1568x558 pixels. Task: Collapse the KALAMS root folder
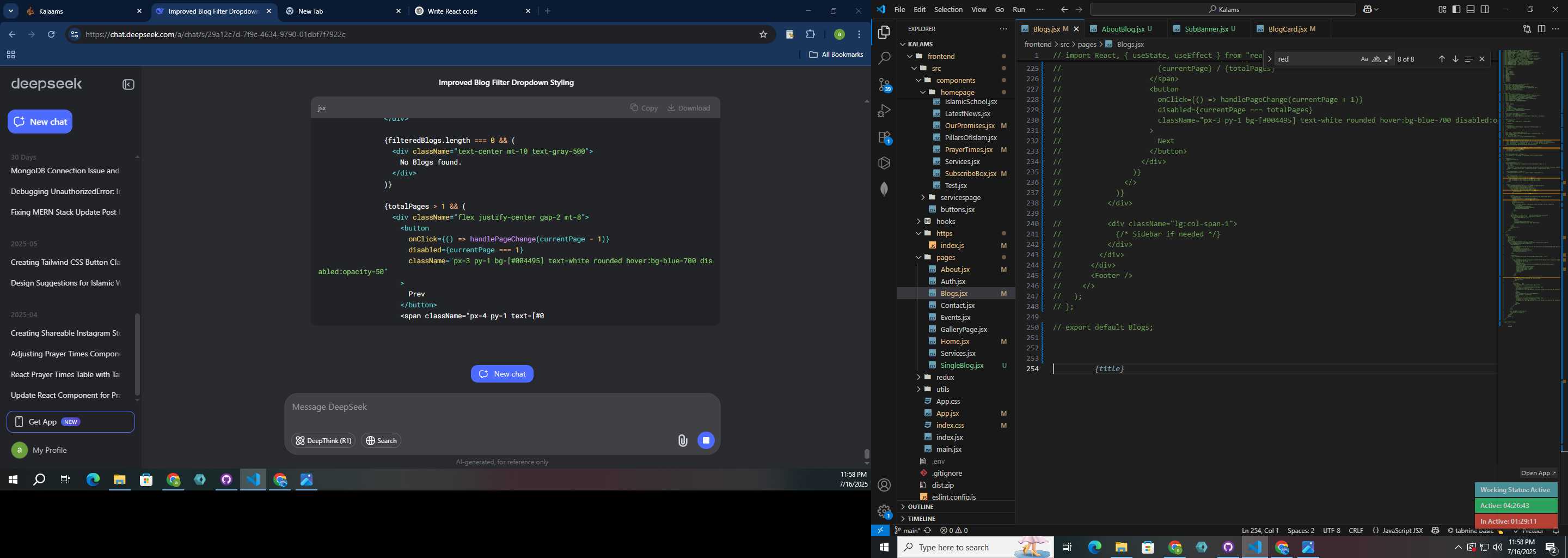click(x=955, y=44)
